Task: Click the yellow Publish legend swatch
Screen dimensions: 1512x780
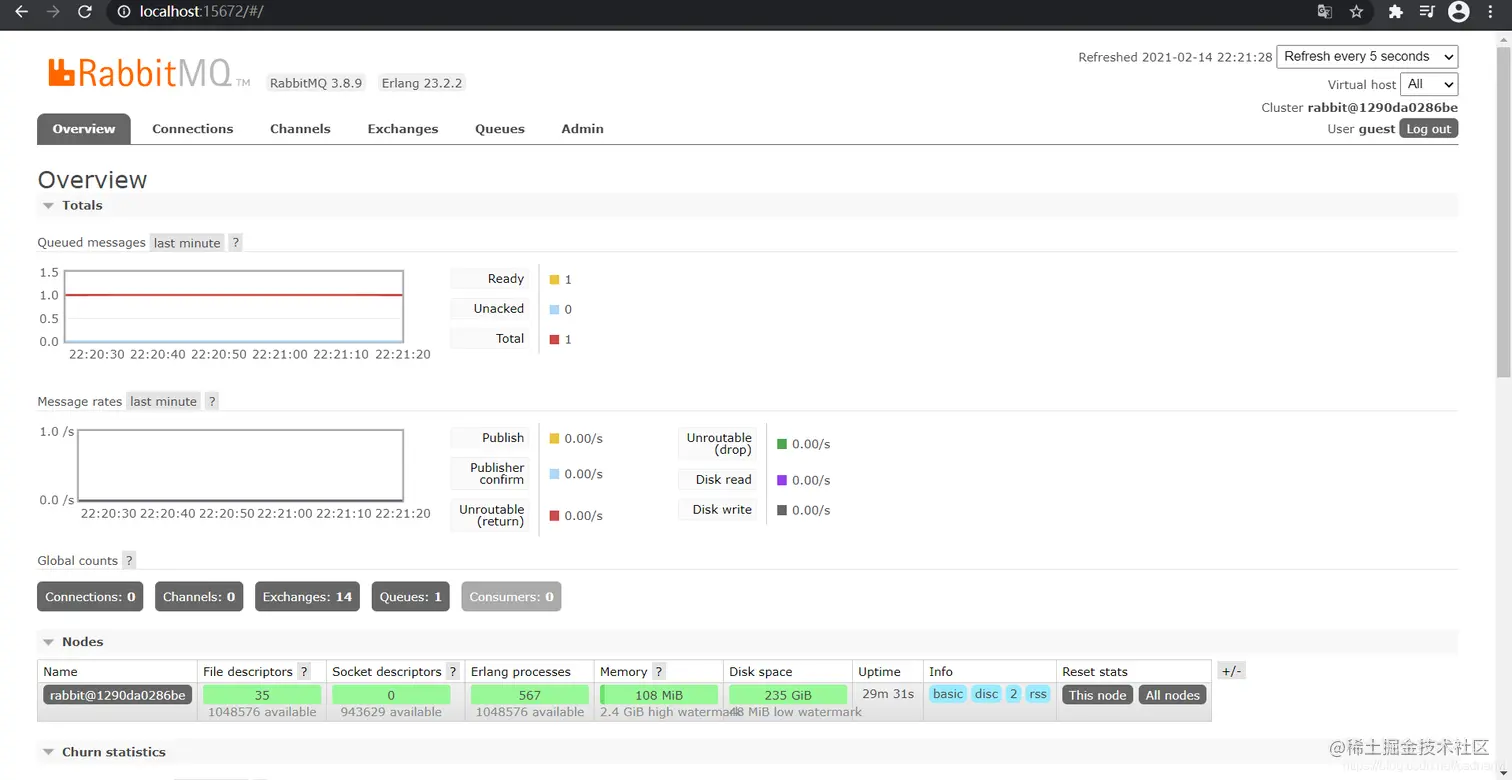Action: click(x=554, y=439)
